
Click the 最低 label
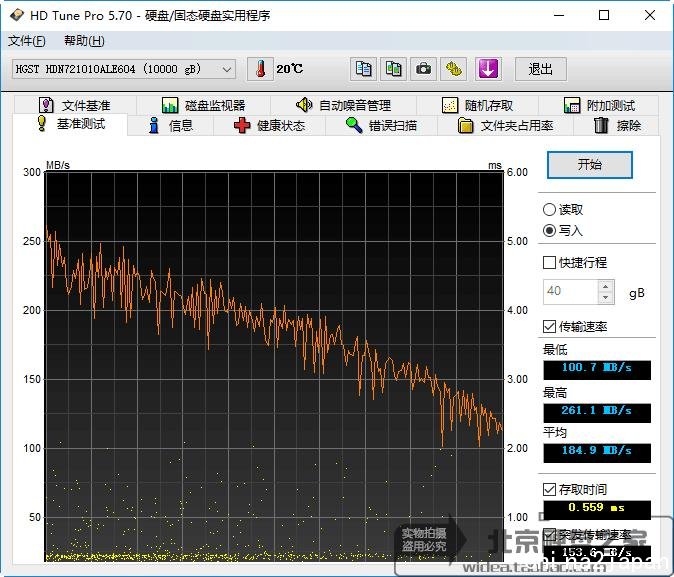pos(555,350)
